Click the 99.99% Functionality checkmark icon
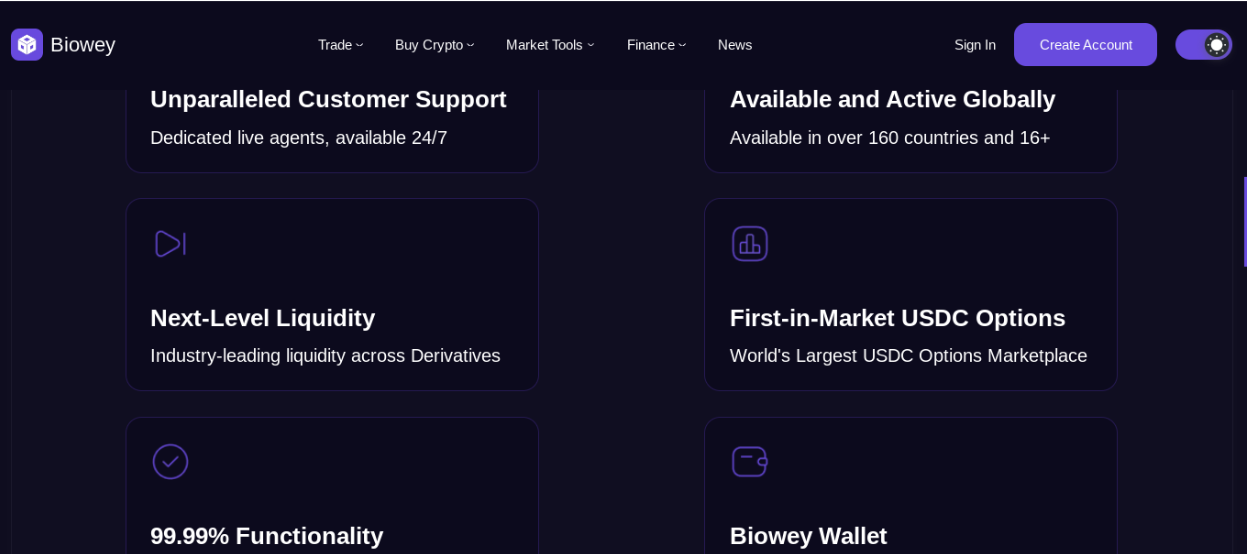 [170, 462]
